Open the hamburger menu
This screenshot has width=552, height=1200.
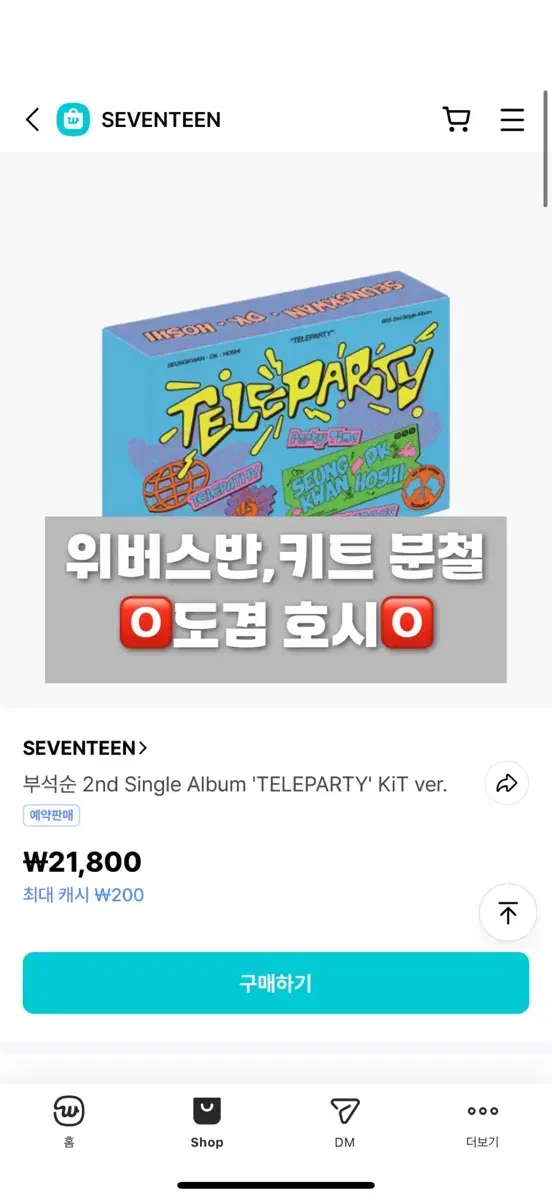tap(512, 120)
